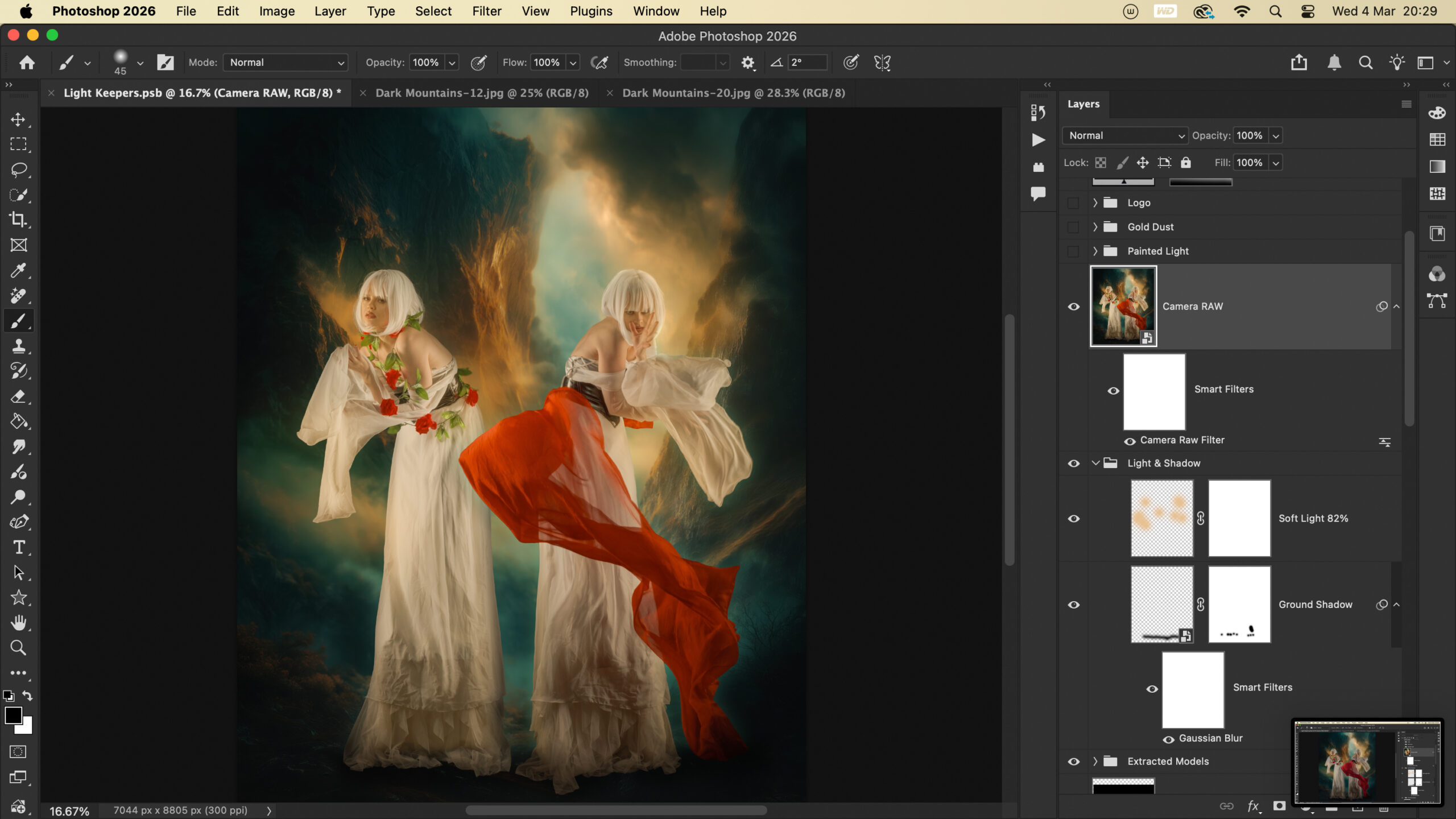The height and width of the screenshot is (819, 1456).
Task: Select the Eyedropper tool
Action: click(x=18, y=270)
